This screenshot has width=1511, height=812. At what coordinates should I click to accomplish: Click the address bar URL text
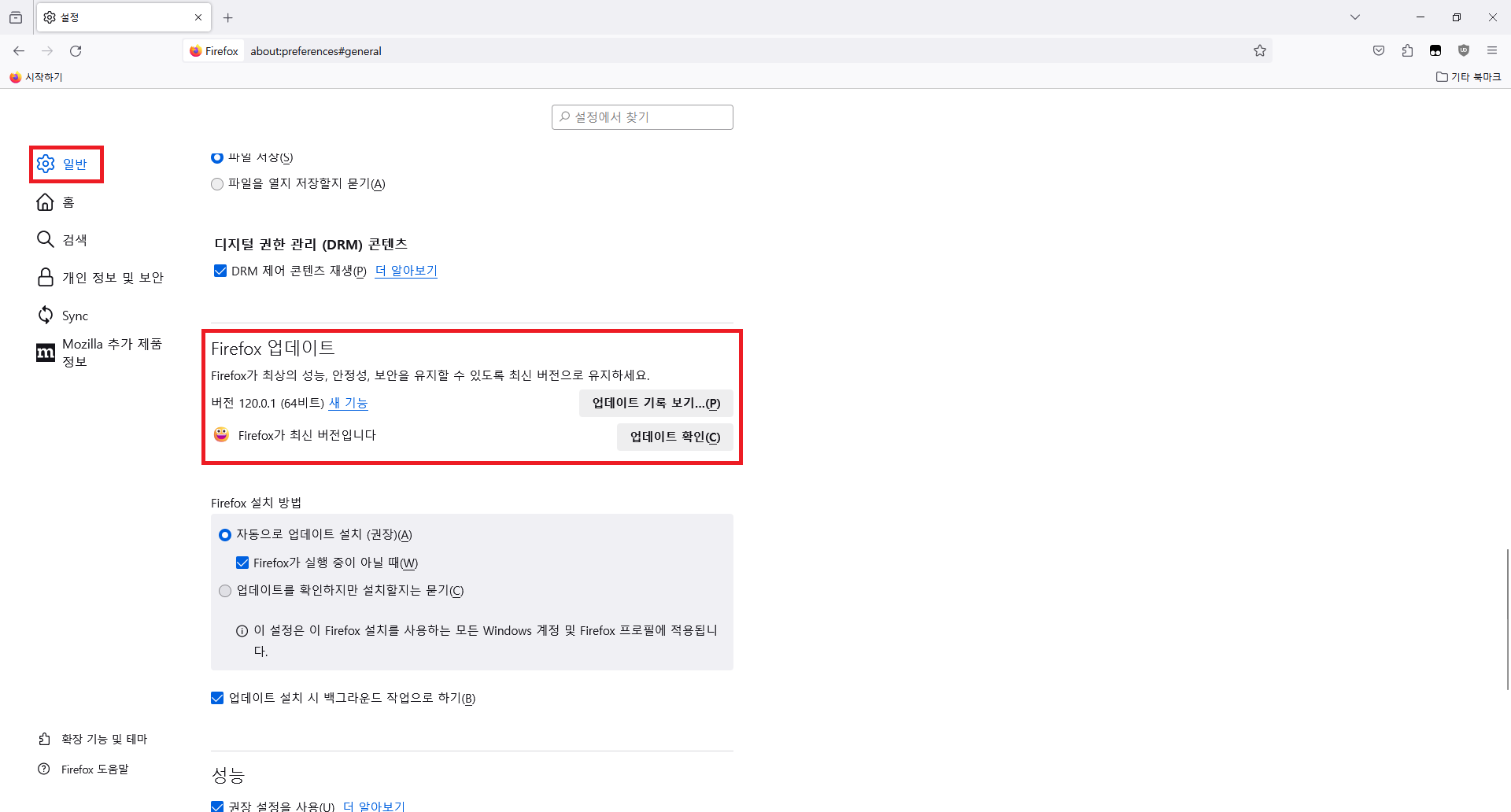[316, 51]
